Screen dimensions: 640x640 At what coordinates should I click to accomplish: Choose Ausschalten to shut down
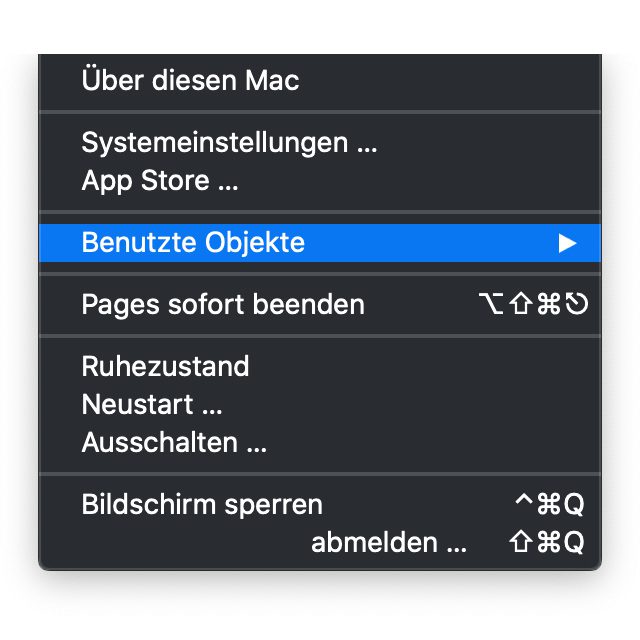click(x=174, y=442)
